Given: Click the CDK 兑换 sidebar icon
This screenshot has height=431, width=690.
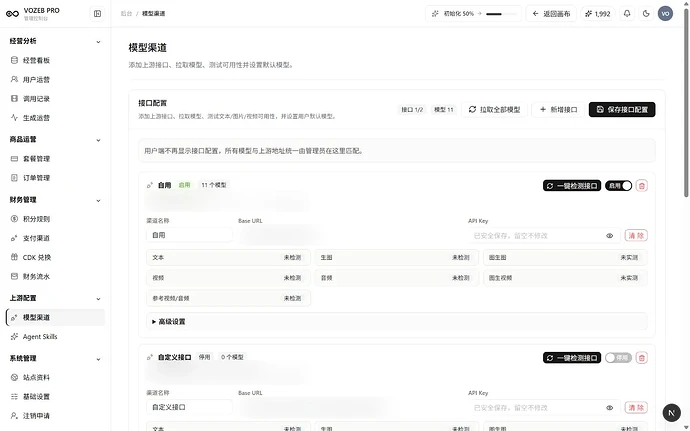Looking at the screenshot, I should coord(14,257).
